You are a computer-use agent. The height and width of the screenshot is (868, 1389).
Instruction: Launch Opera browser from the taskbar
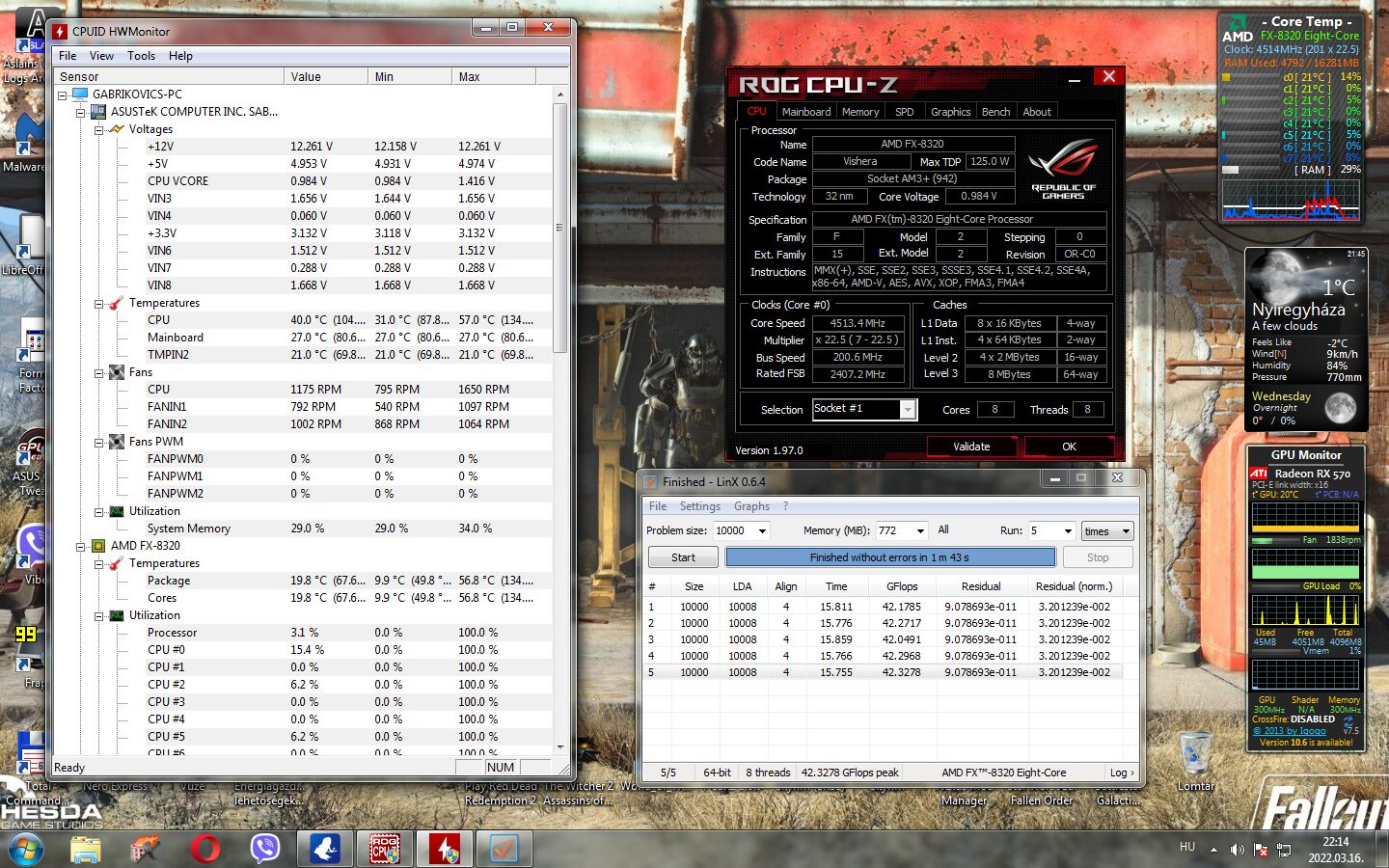(204, 849)
